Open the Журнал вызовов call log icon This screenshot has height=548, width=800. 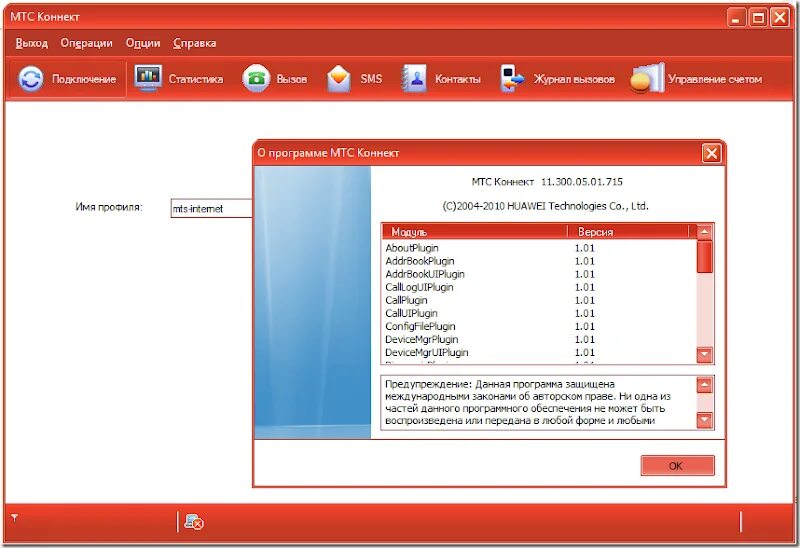[x=512, y=79]
